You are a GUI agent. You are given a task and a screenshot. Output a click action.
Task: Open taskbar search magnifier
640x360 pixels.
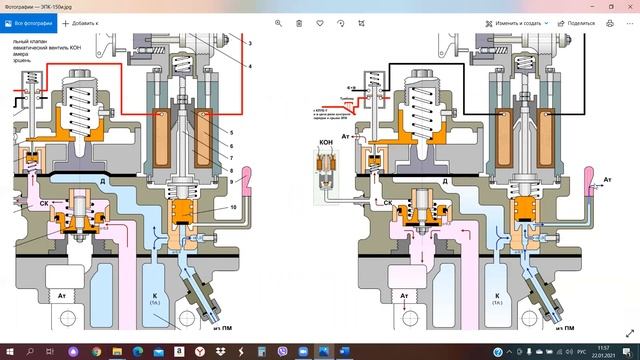pos(30,351)
